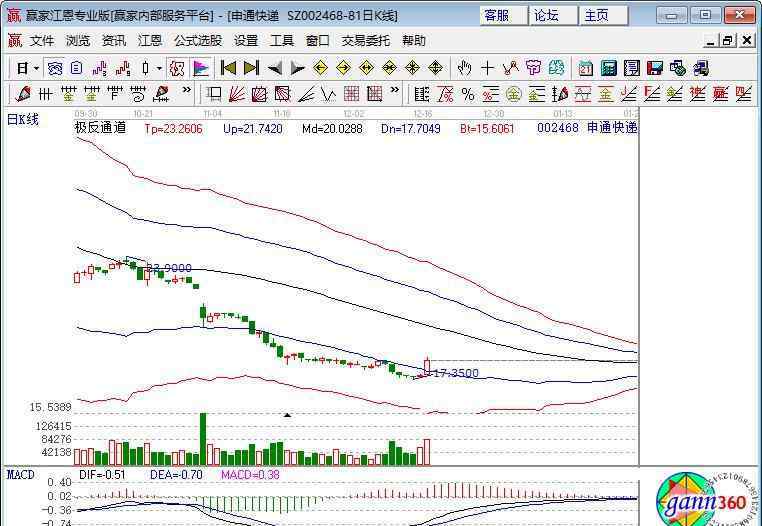Open the calculator icon

coord(609,68)
